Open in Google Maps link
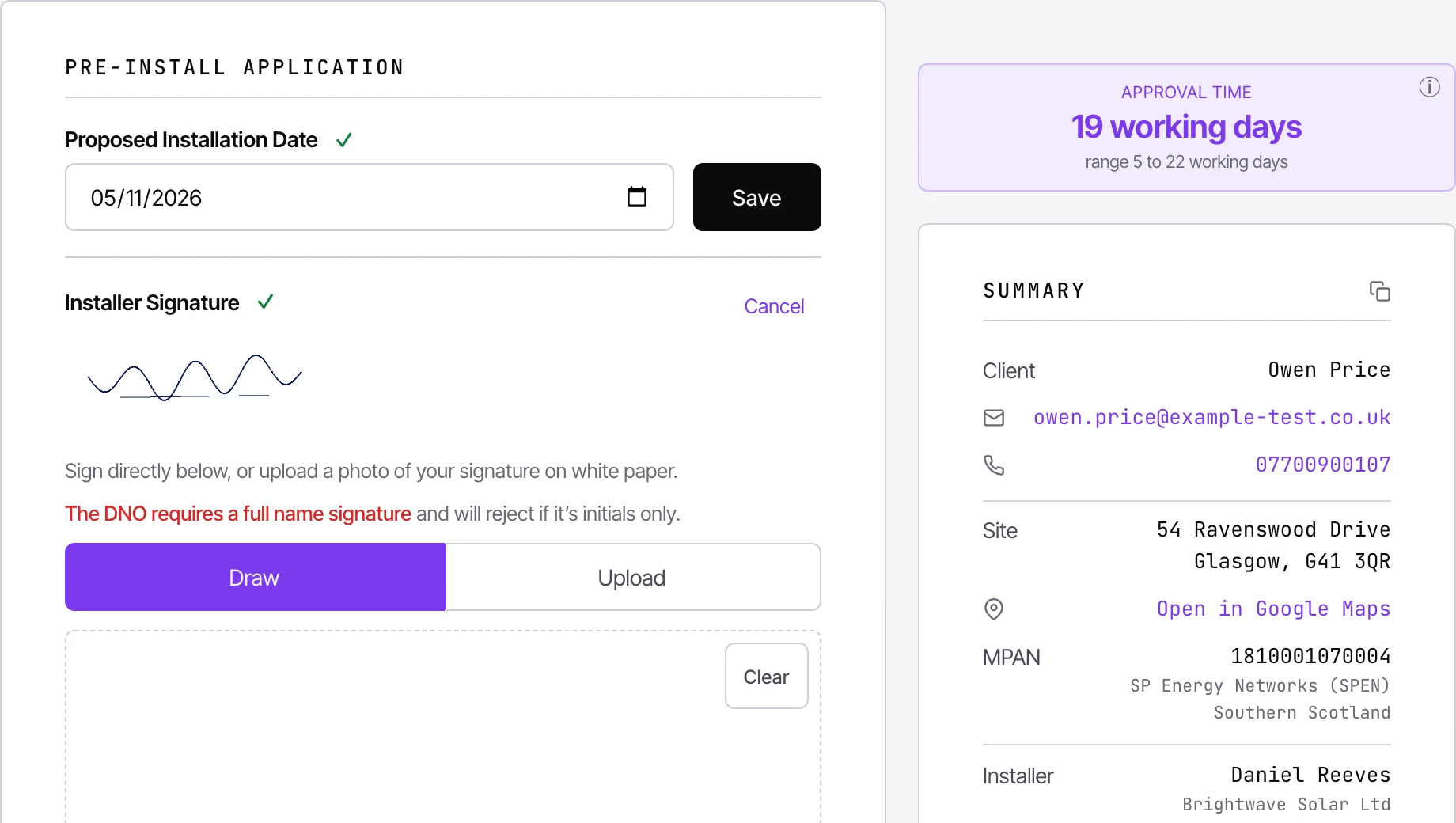The image size is (1456, 823). pos(1273,609)
